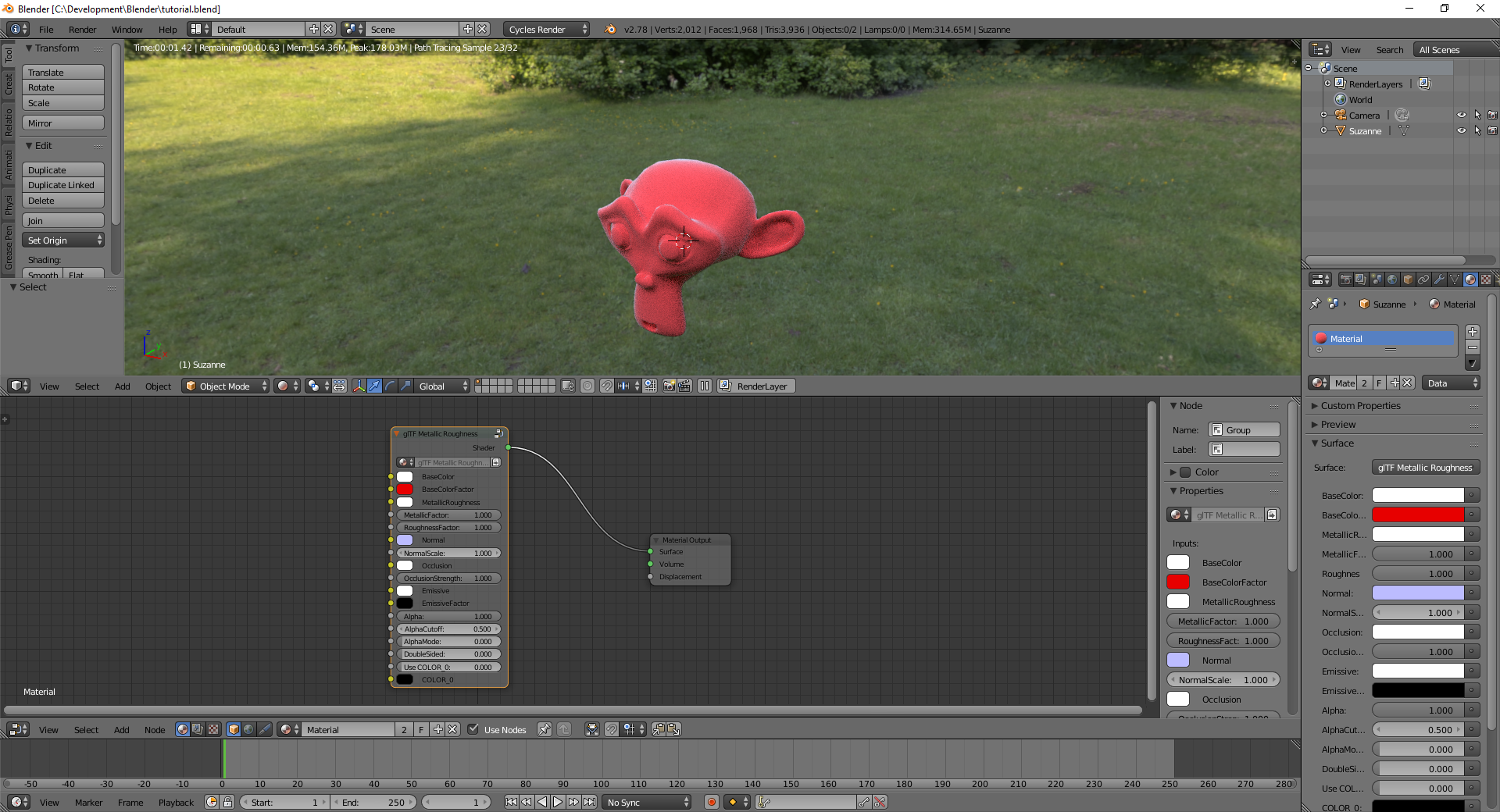
Task: Select the shader nodes tree type icon
Action: click(183, 729)
